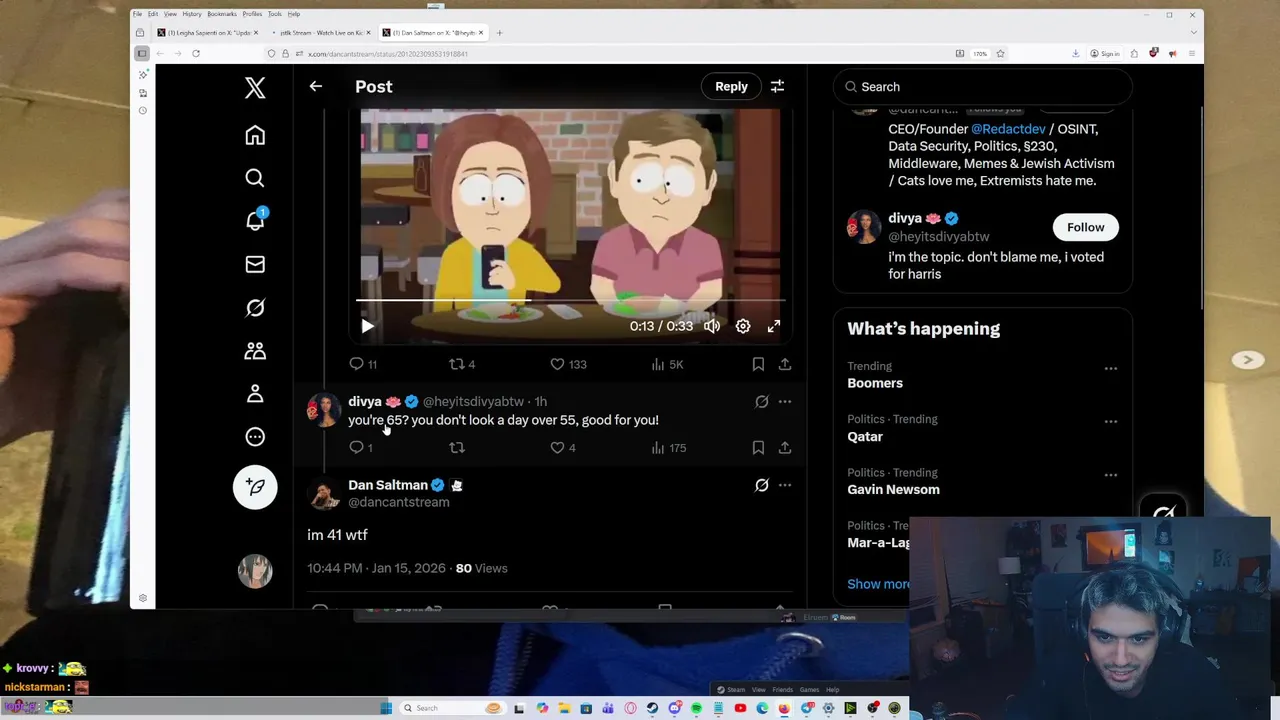Bookmark divya's reply
The image size is (1280, 720).
pyautogui.click(x=758, y=448)
